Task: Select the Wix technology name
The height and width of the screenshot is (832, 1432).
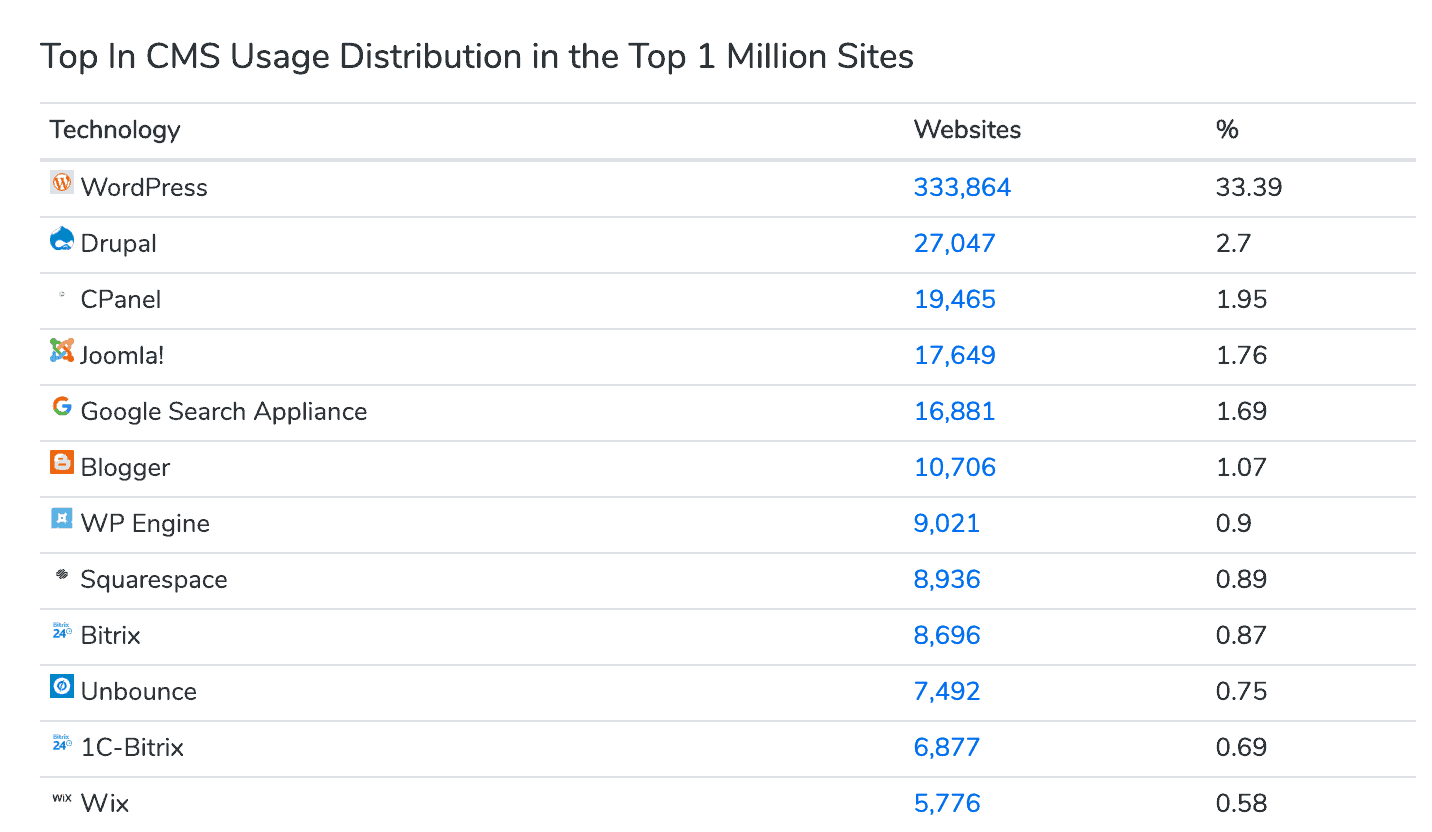Action: pyautogui.click(x=105, y=803)
